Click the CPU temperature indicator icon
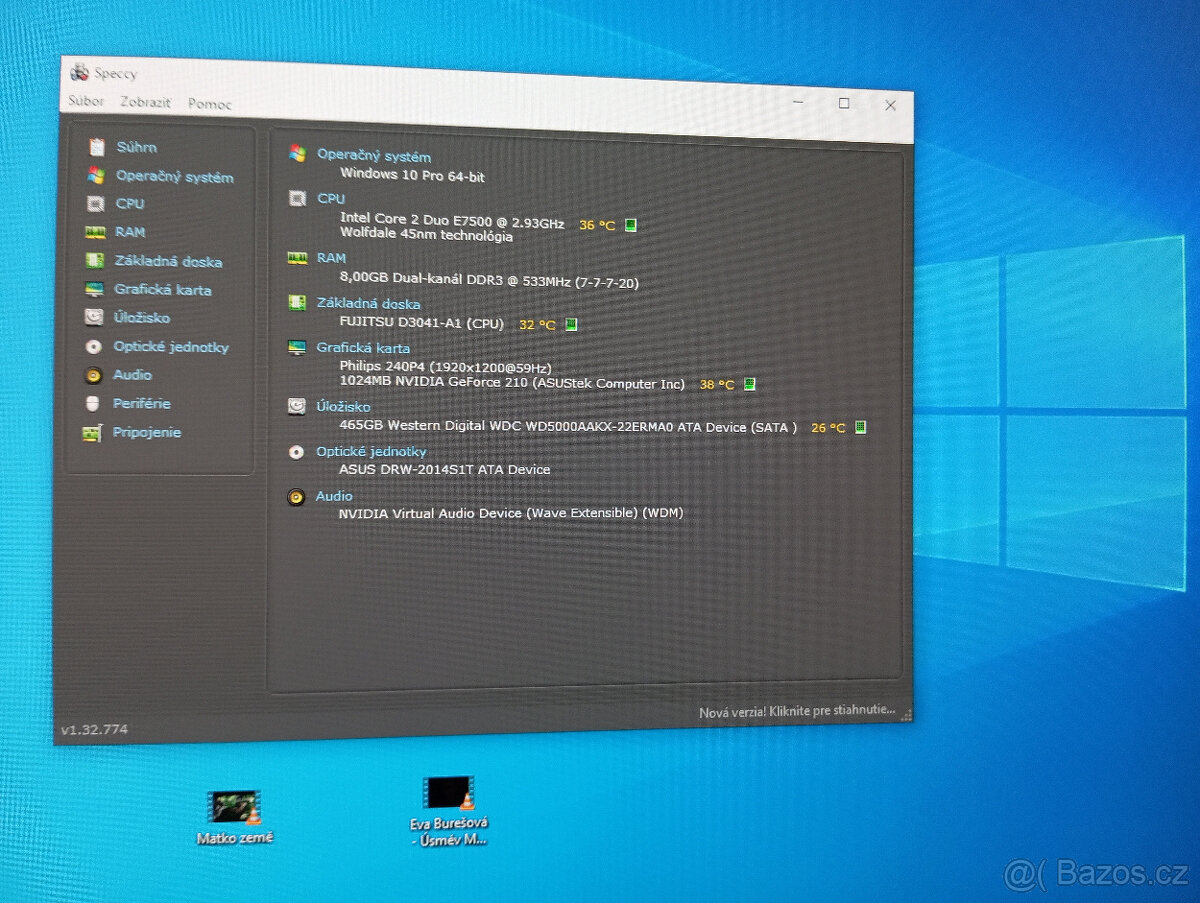1200x903 pixels. [631, 225]
